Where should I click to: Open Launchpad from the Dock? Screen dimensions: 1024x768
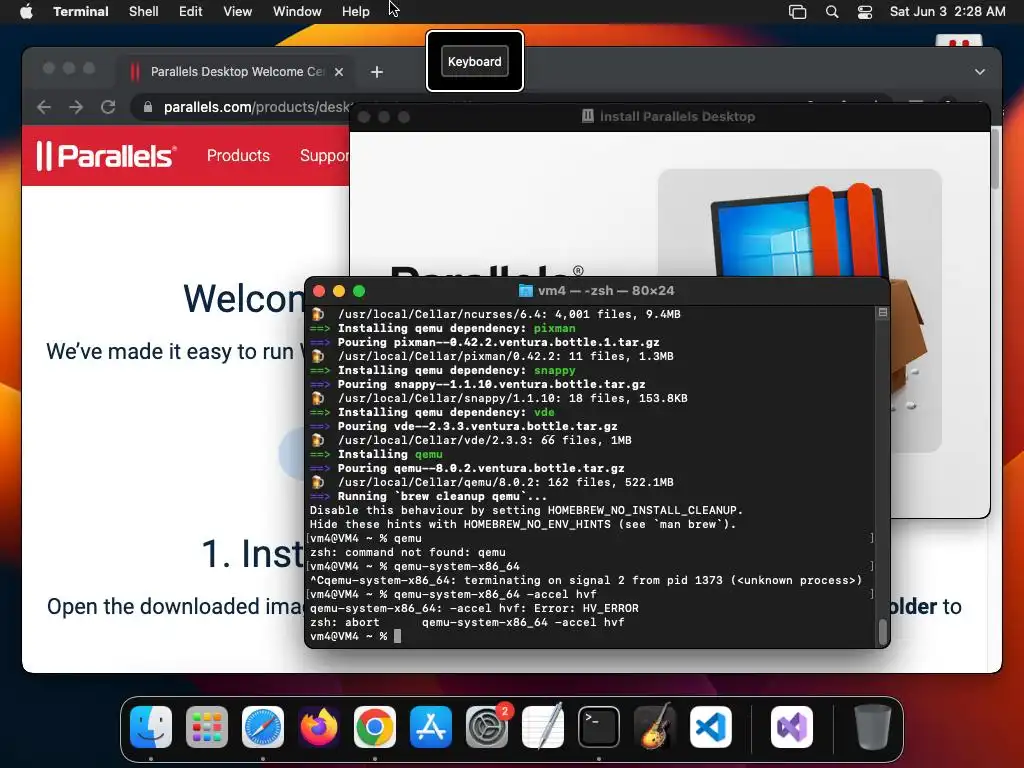tap(207, 727)
